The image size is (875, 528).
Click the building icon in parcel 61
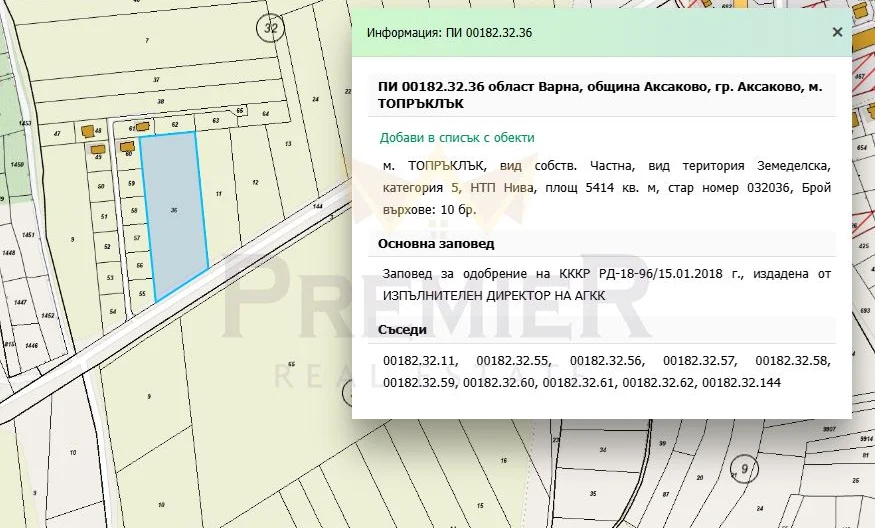(143, 127)
